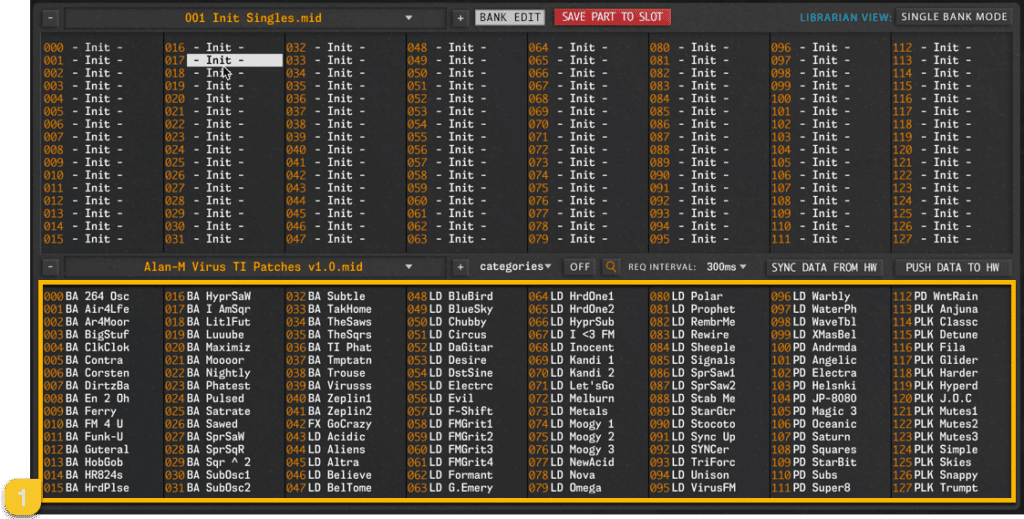Select patch 125 PLK Skies
The width and height of the screenshot is (1024, 519).
coord(932,462)
